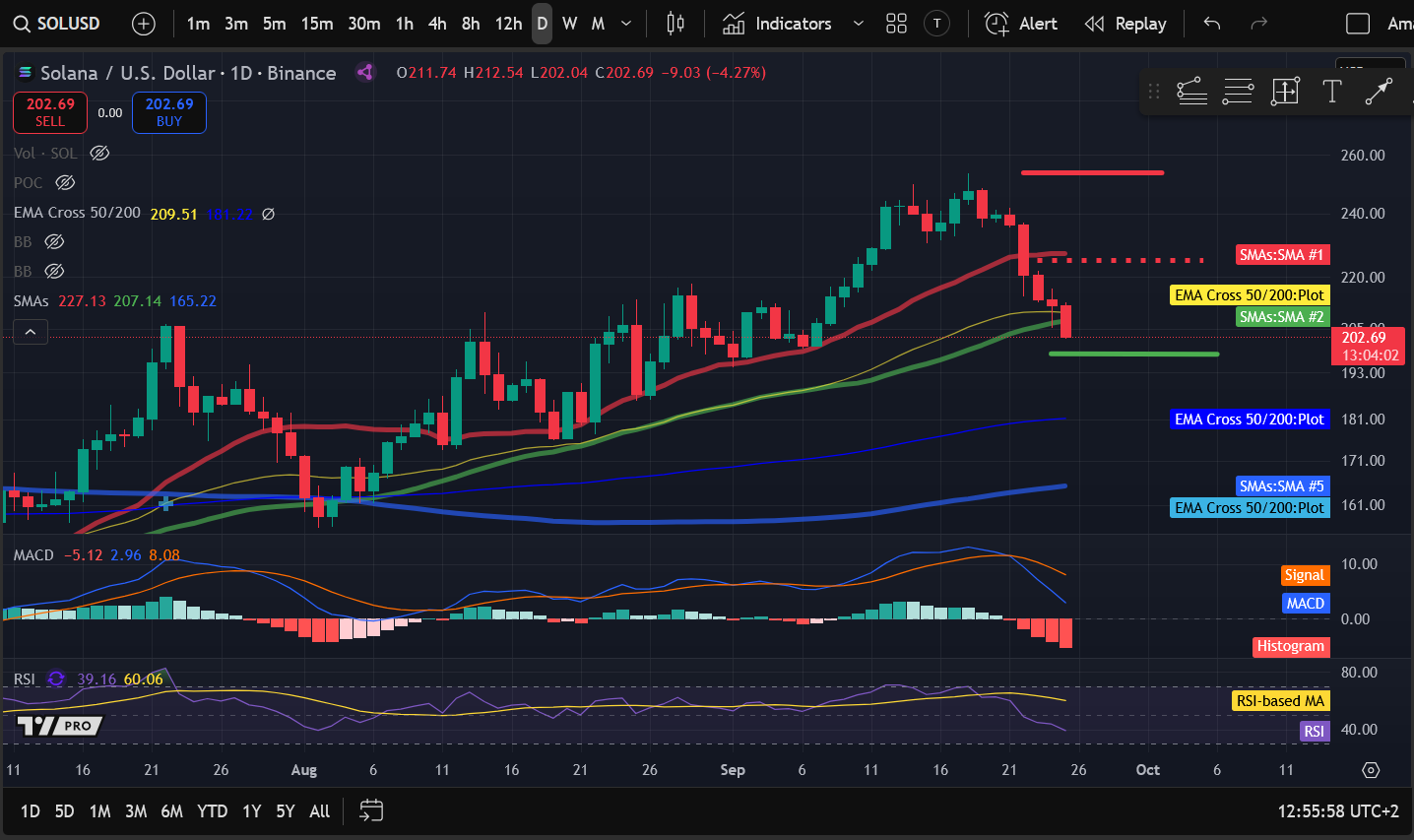Select the 12h timeframe
The height and width of the screenshot is (840, 1414).
point(508,24)
